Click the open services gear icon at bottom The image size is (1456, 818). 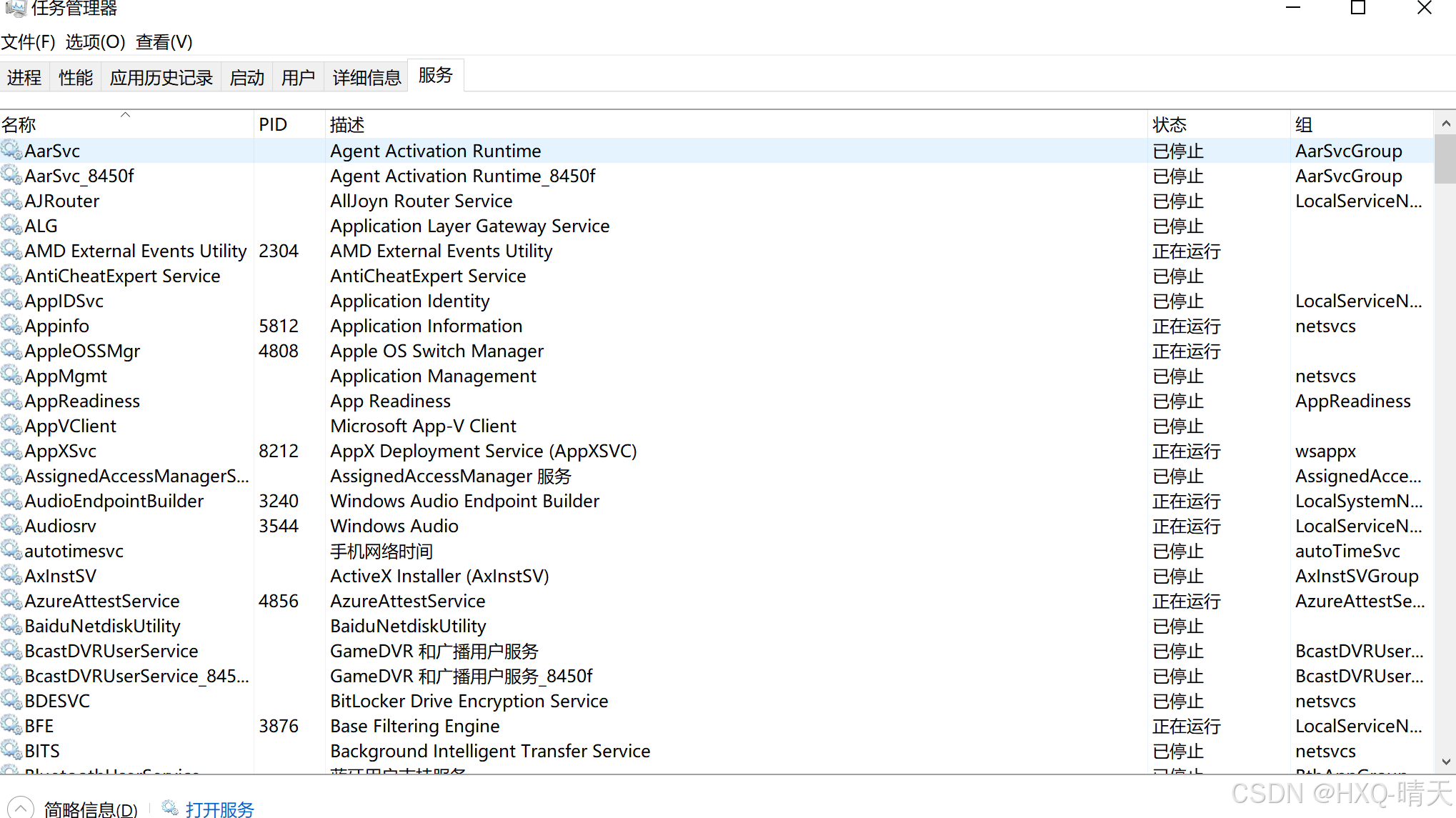(x=170, y=808)
